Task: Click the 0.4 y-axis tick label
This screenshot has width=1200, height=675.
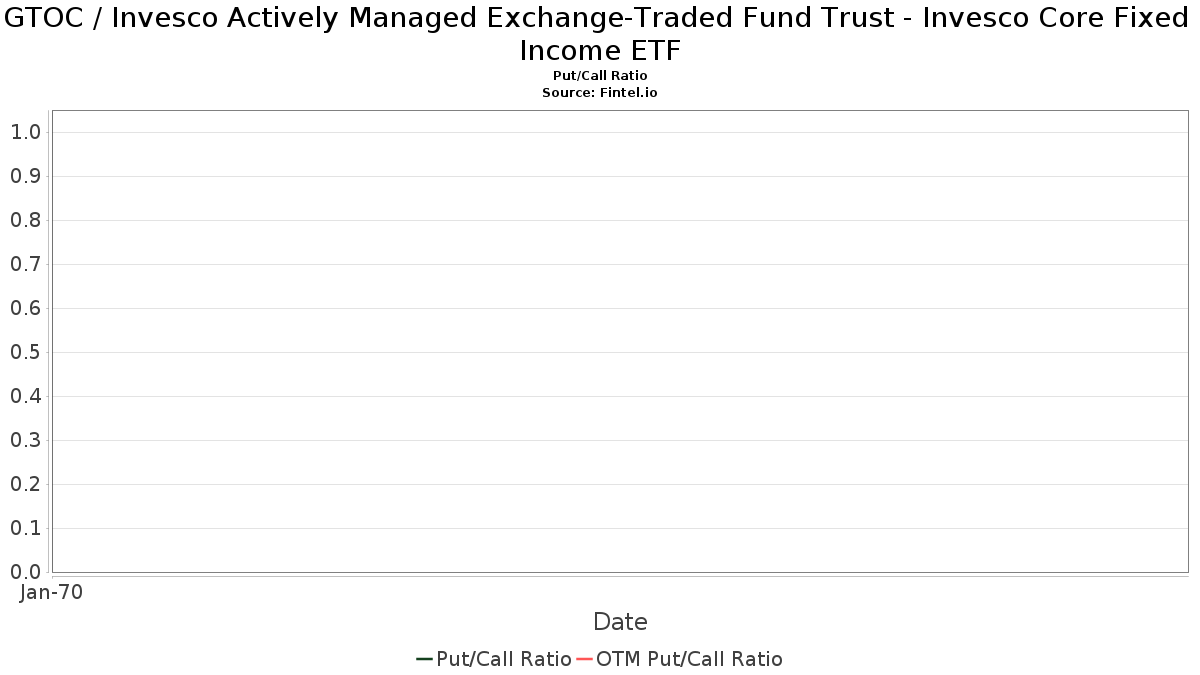Action: tap(25, 396)
